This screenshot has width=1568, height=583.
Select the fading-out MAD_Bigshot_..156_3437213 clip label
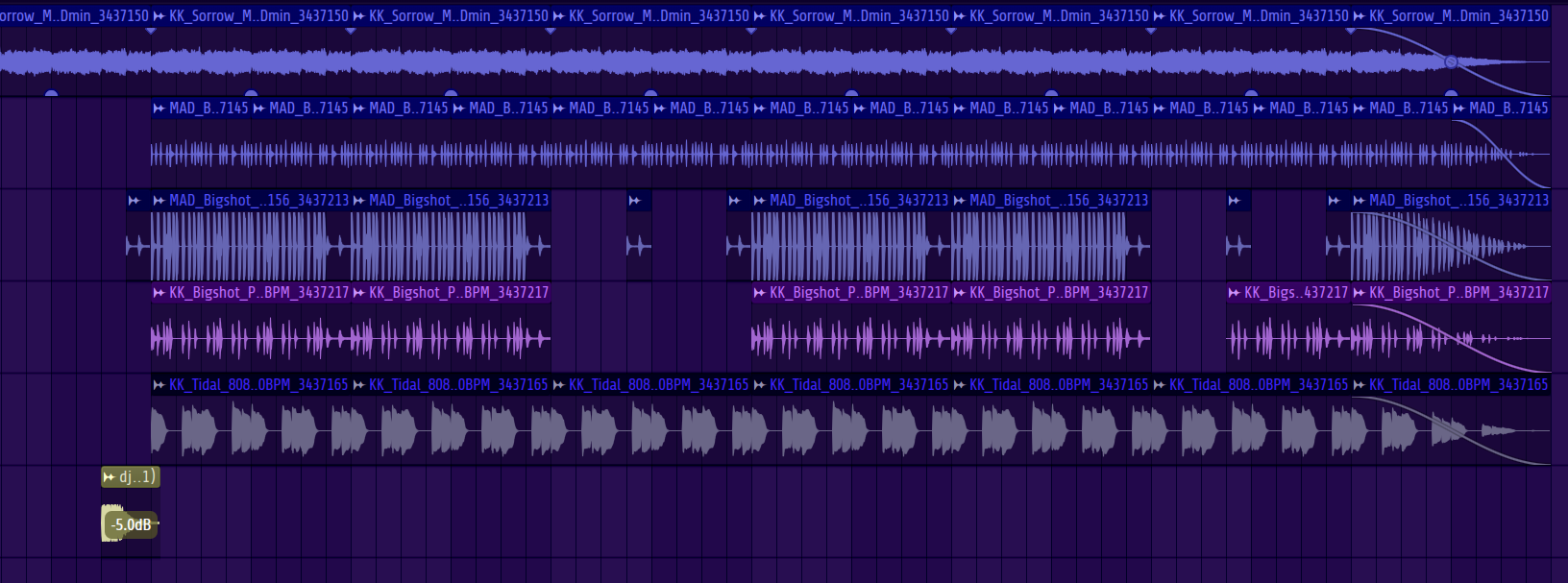(x=1458, y=200)
